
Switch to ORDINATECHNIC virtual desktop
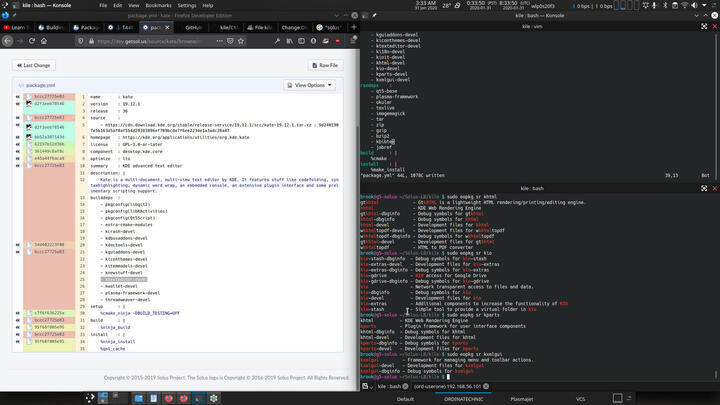[x=463, y=399]
